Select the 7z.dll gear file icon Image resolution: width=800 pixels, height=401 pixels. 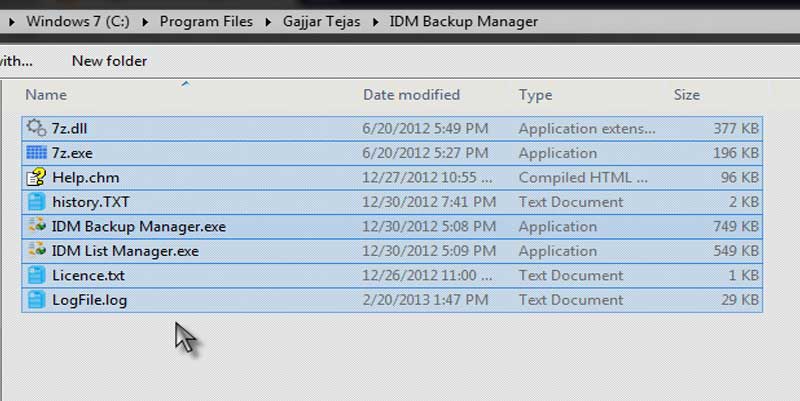click(x=36, y=128)
